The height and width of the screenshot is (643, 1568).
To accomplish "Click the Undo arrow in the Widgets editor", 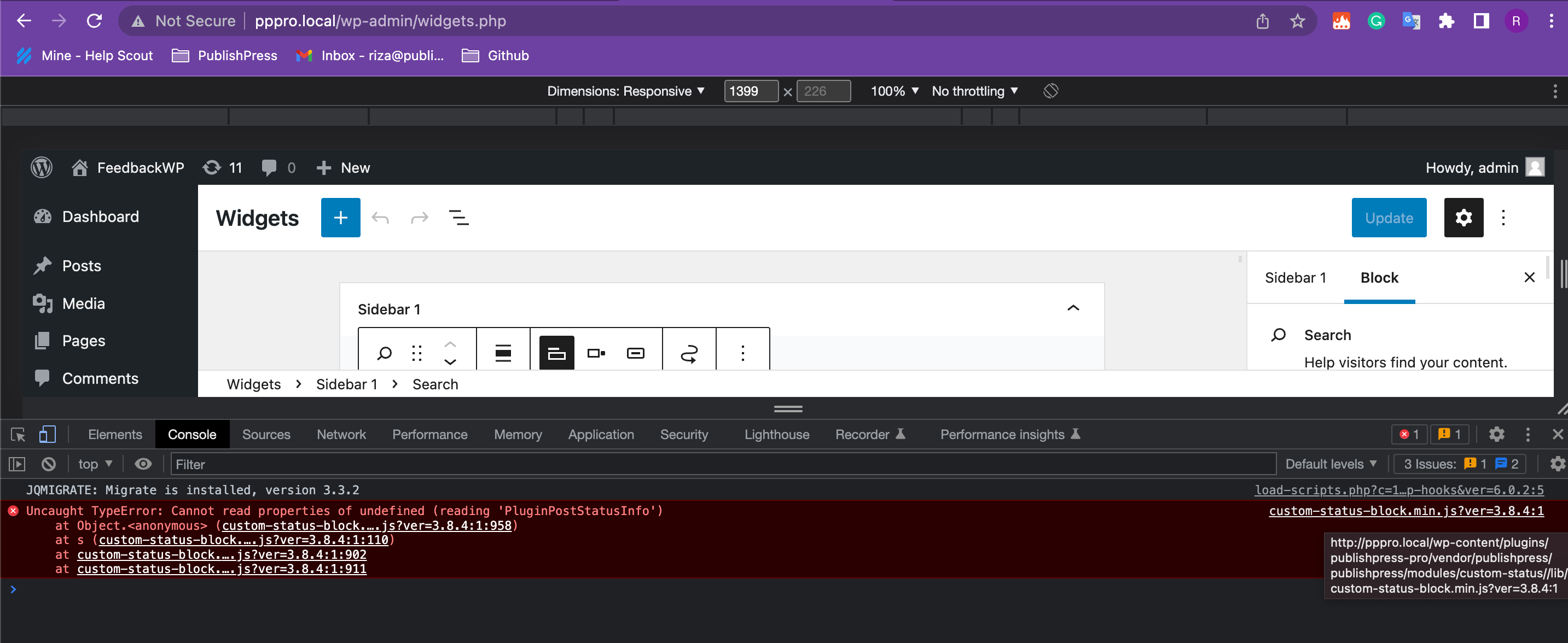I will click(380, 217).
